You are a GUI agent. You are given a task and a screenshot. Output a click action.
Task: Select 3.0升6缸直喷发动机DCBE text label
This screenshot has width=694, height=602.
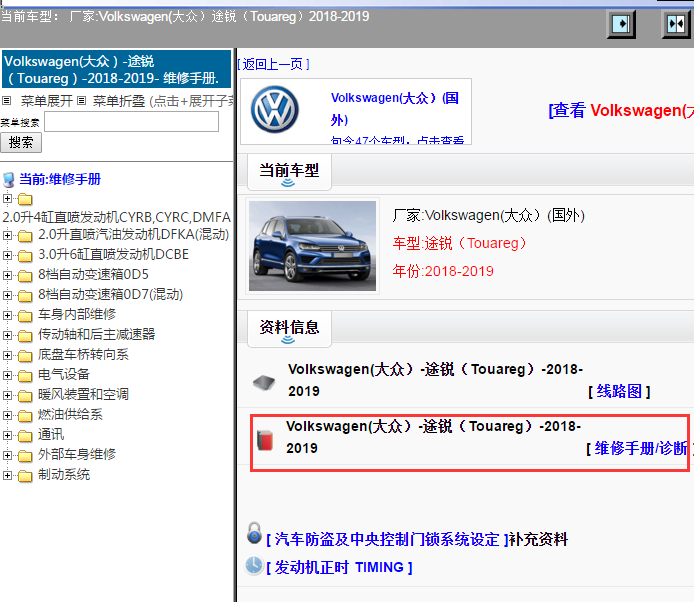[113, 255]
